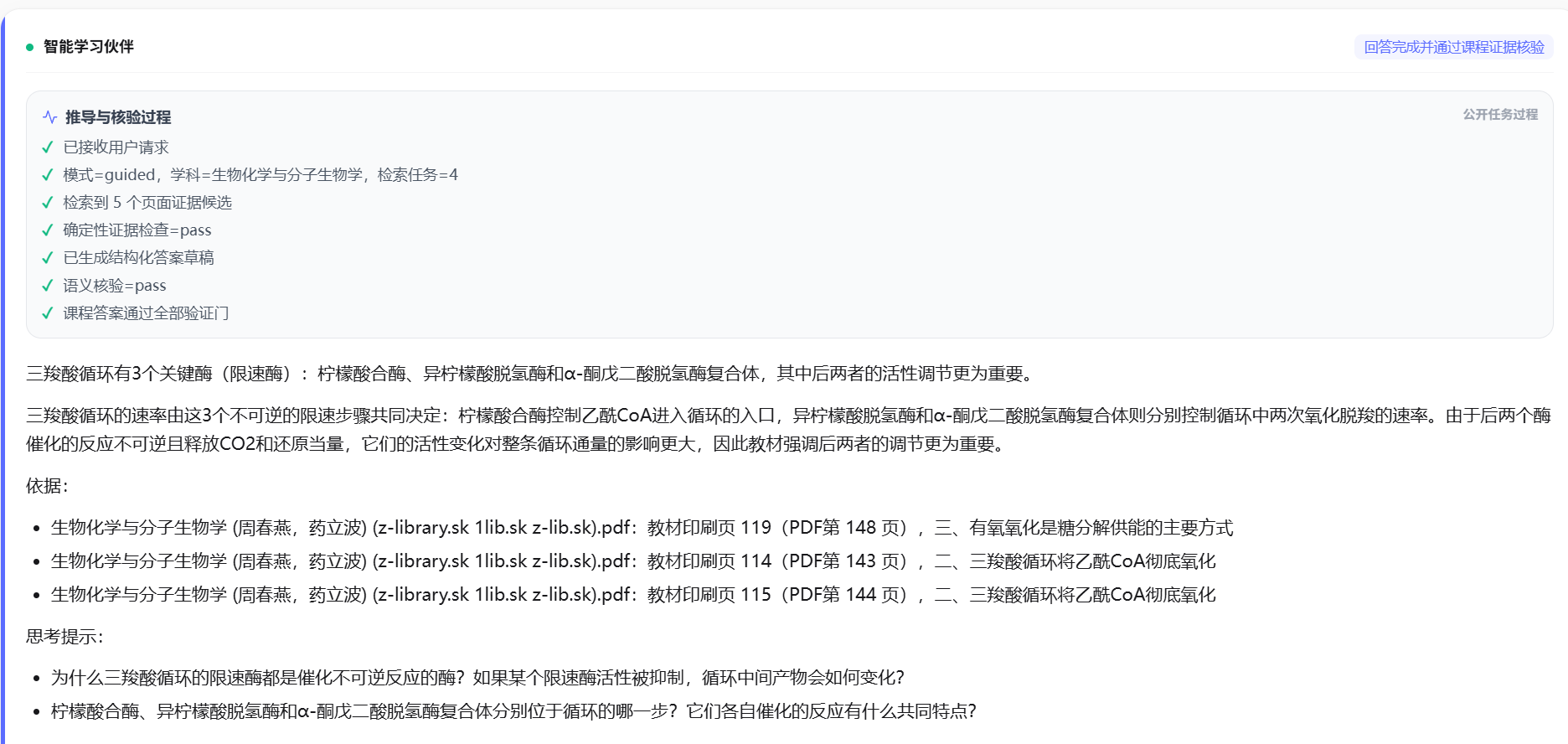
Task: Click the 模式=guided step text line
Action: 260,175
